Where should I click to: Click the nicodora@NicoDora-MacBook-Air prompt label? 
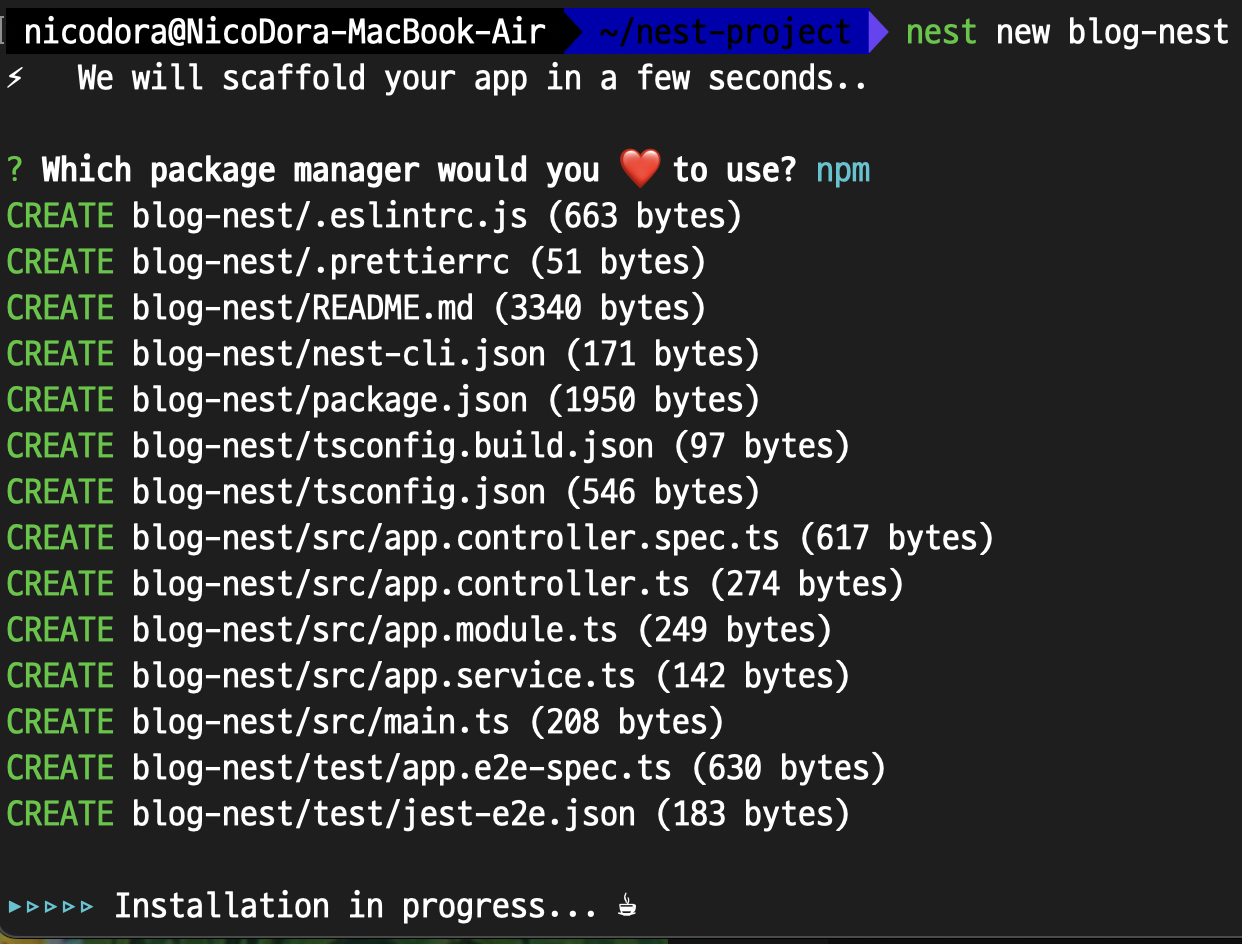tap(285, 32)
